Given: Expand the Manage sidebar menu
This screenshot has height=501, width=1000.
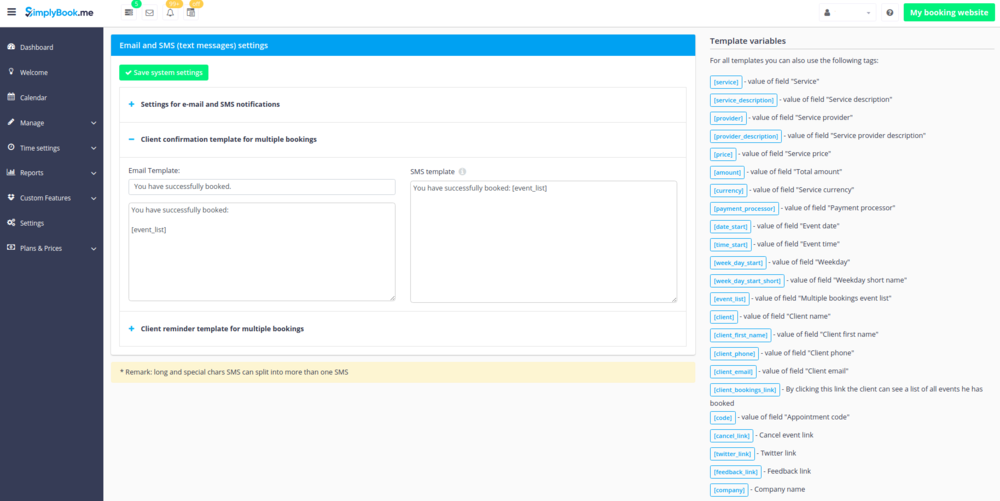Looking at the screenshot, I should 51,123.
